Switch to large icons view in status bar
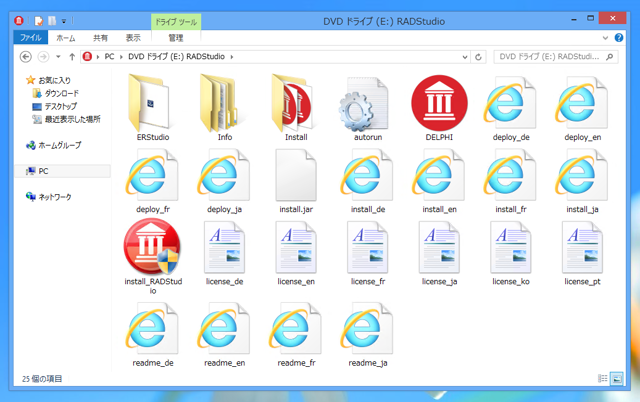Viewport: 640px width, 402px height. [617, 379]
